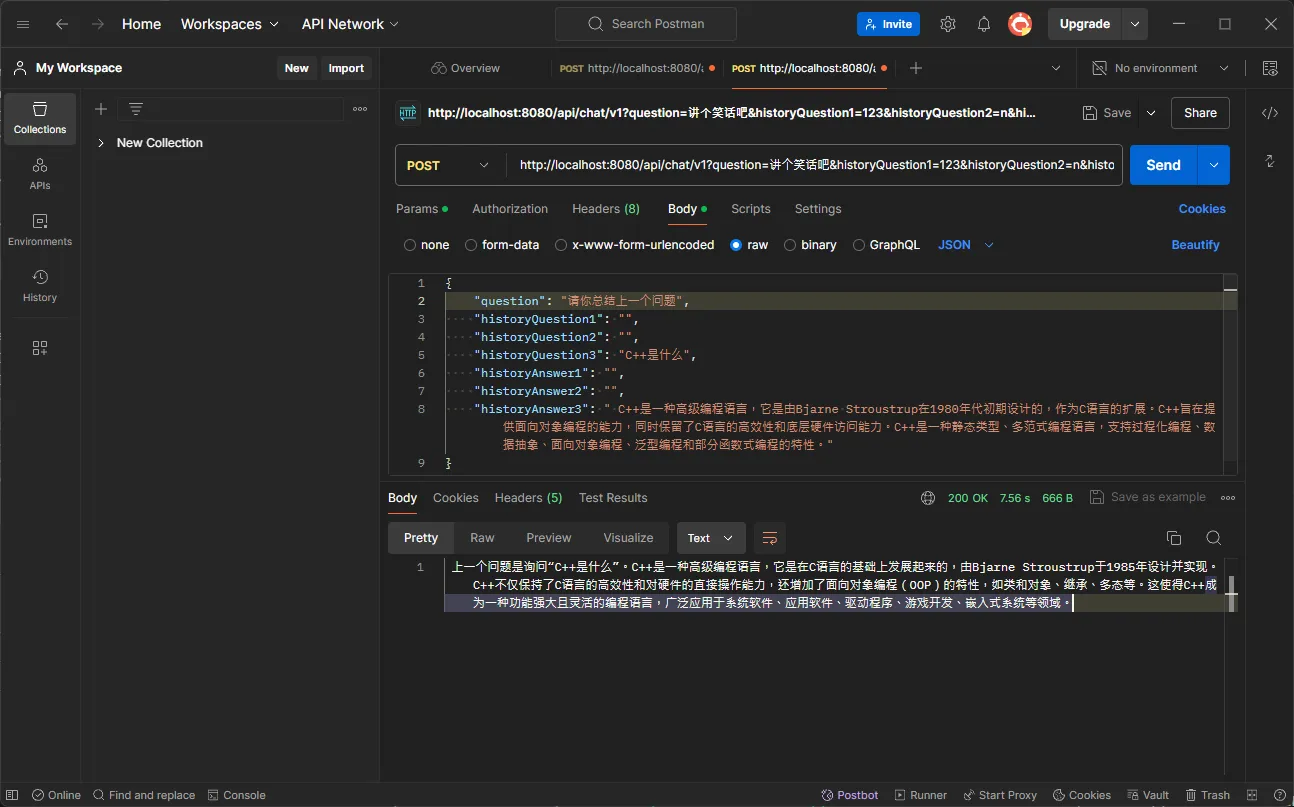Open the Collections sidebar panel
The image size is (1294, 807).
pyautogui.click(x=40, y=119)
